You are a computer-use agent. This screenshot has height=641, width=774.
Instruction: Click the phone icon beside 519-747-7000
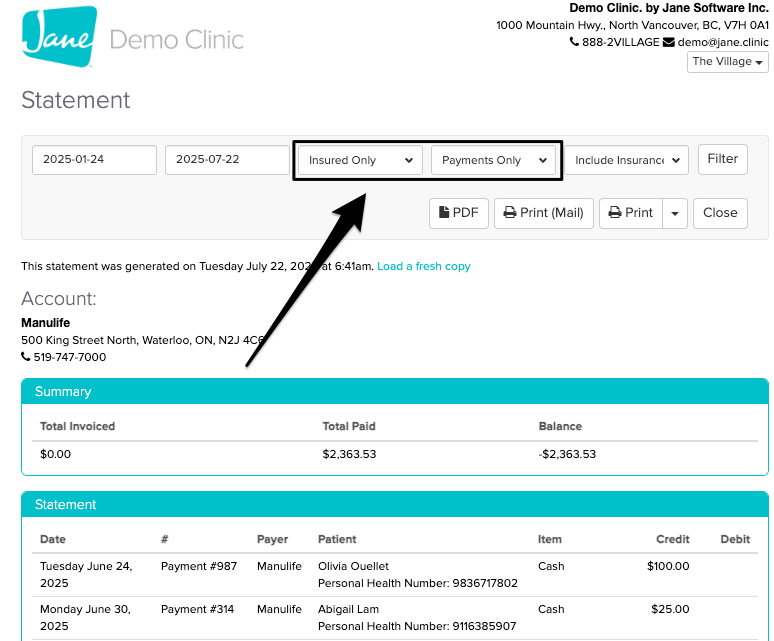pyautogui.click(x=26, y=356)
